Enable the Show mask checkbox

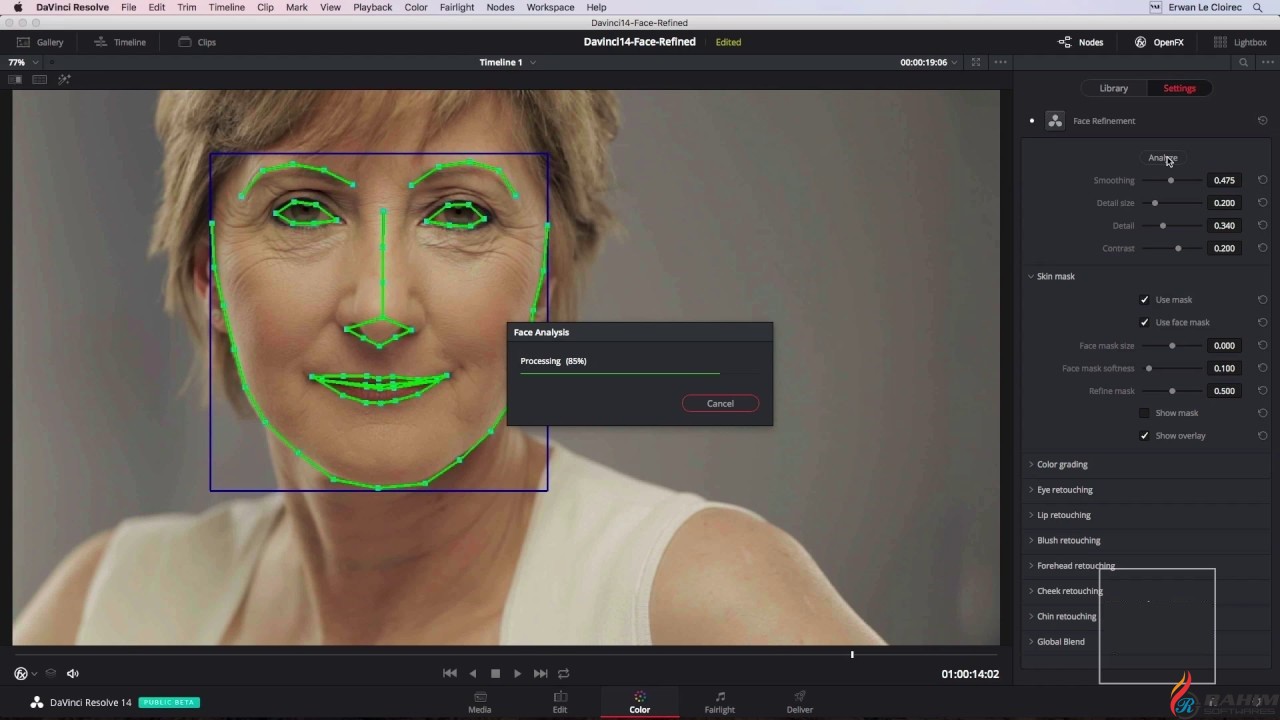point(1145,413)
